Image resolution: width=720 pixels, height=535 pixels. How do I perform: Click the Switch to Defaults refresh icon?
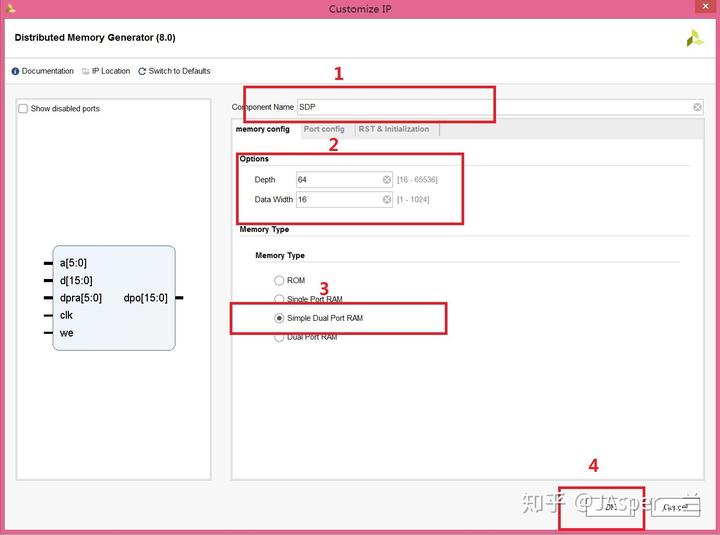click(142, 71)
